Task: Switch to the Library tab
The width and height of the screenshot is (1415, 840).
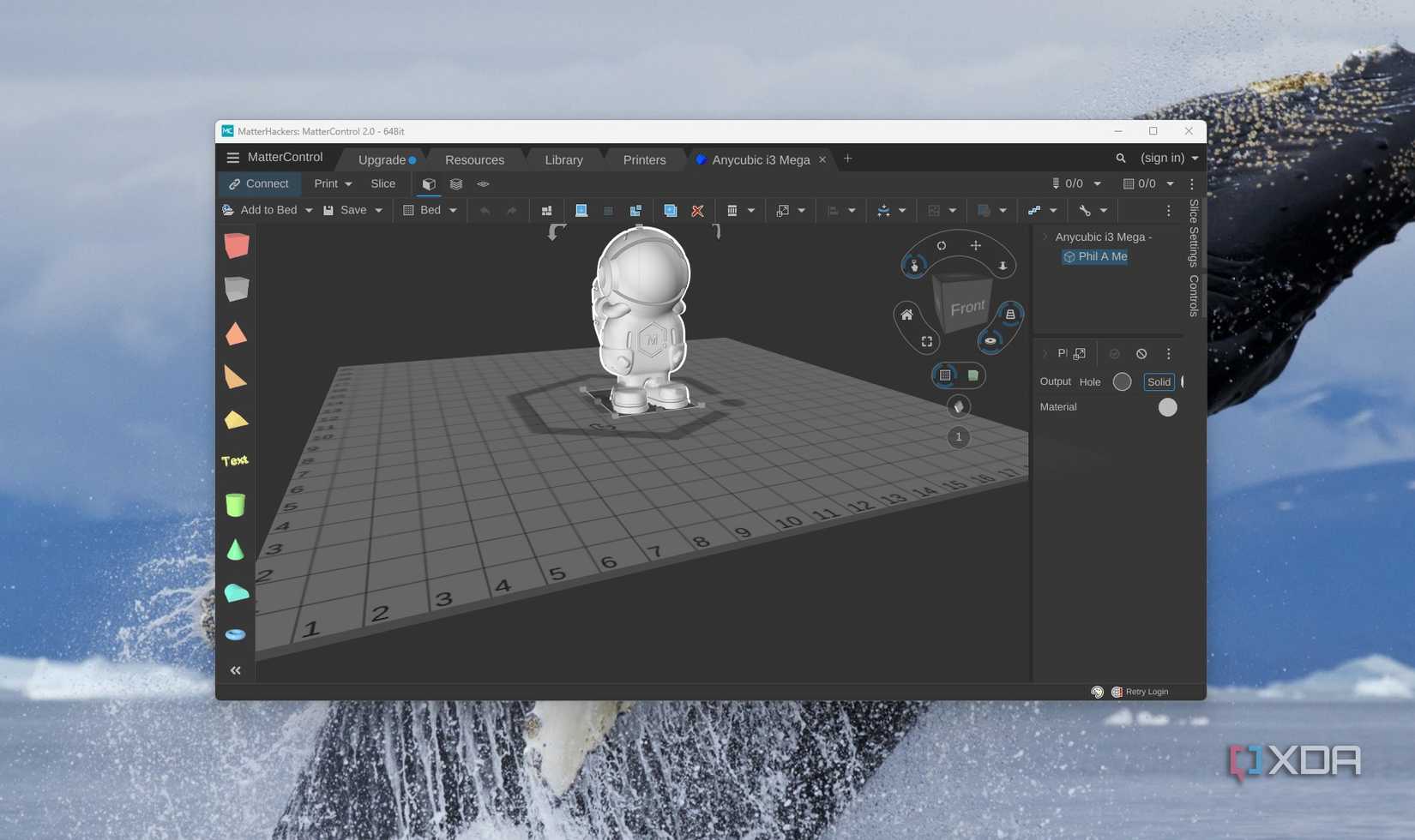Action: click(563, 159)
